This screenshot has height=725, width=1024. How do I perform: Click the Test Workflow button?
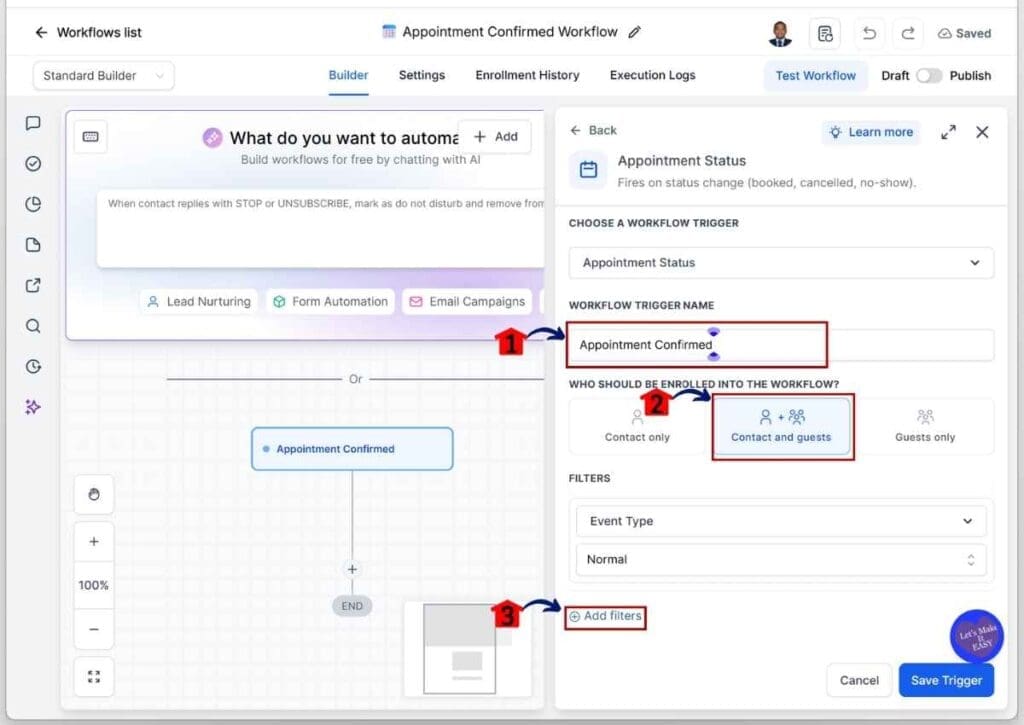815,76
